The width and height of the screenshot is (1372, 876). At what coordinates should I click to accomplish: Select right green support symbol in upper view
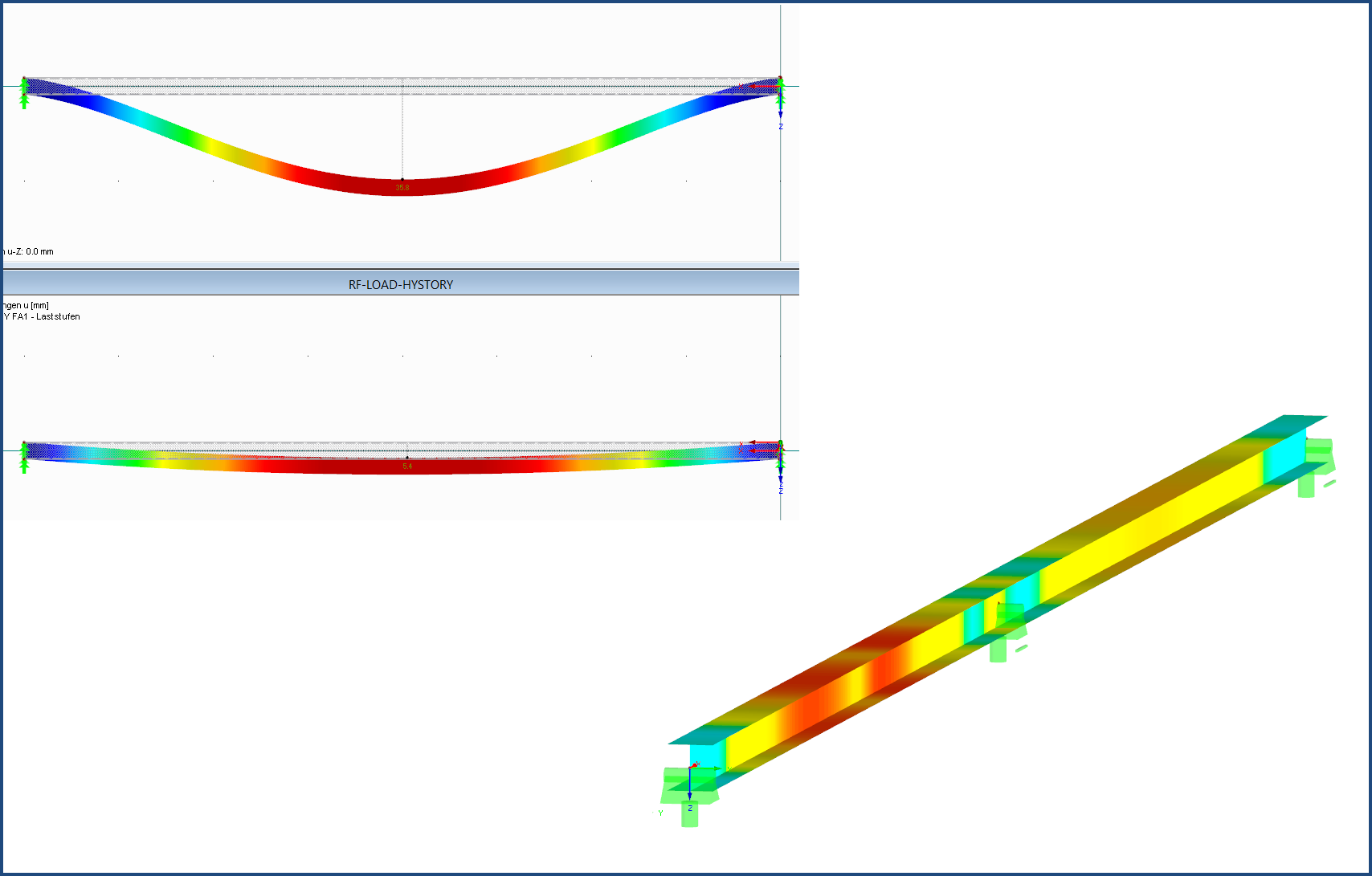coord(779,94)
